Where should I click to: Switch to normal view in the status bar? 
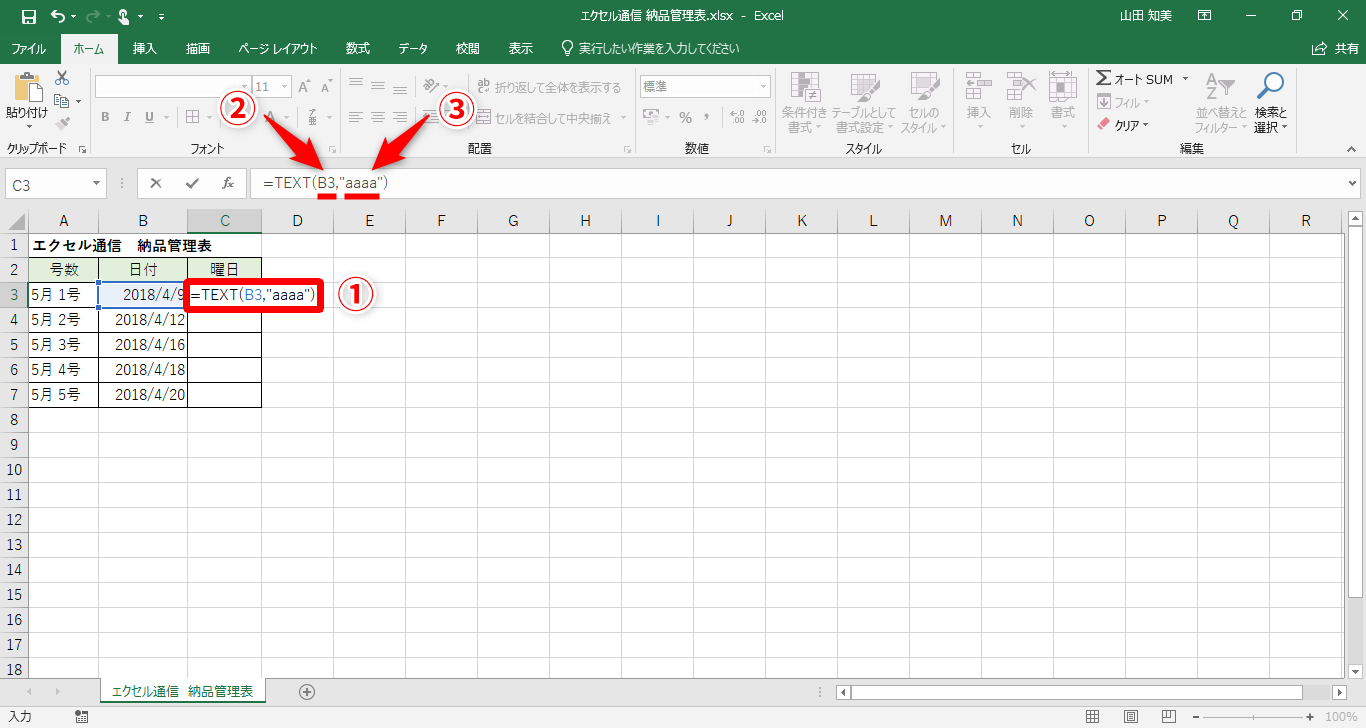coord(1093,717)
